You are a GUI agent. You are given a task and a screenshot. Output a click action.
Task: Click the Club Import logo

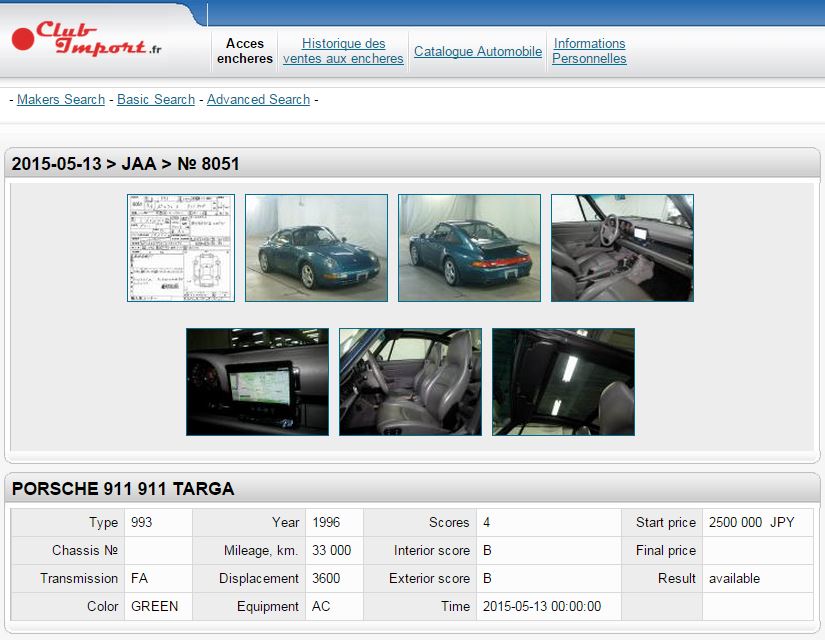[87, 40]
